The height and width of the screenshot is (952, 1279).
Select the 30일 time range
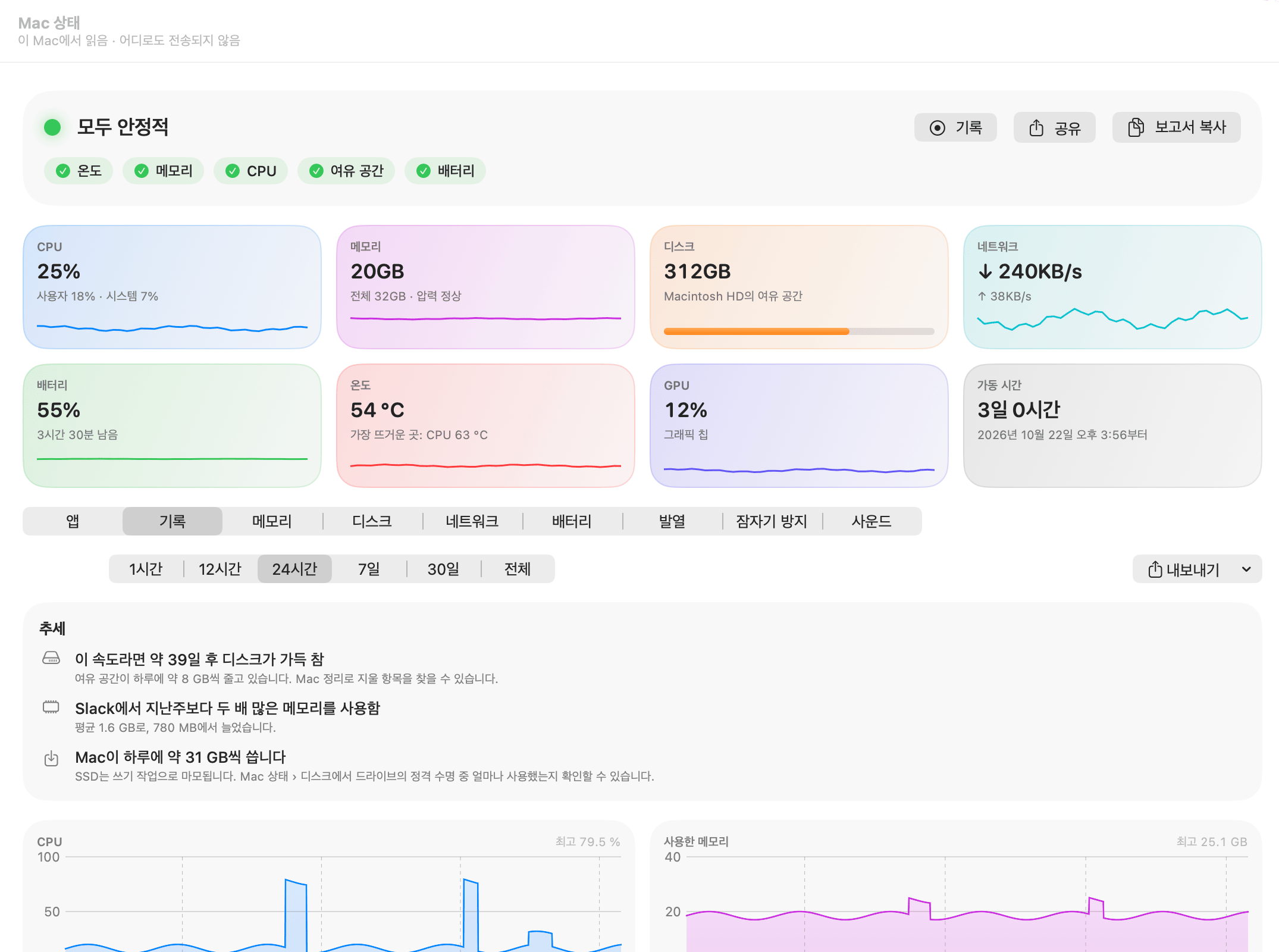(443, 569)
